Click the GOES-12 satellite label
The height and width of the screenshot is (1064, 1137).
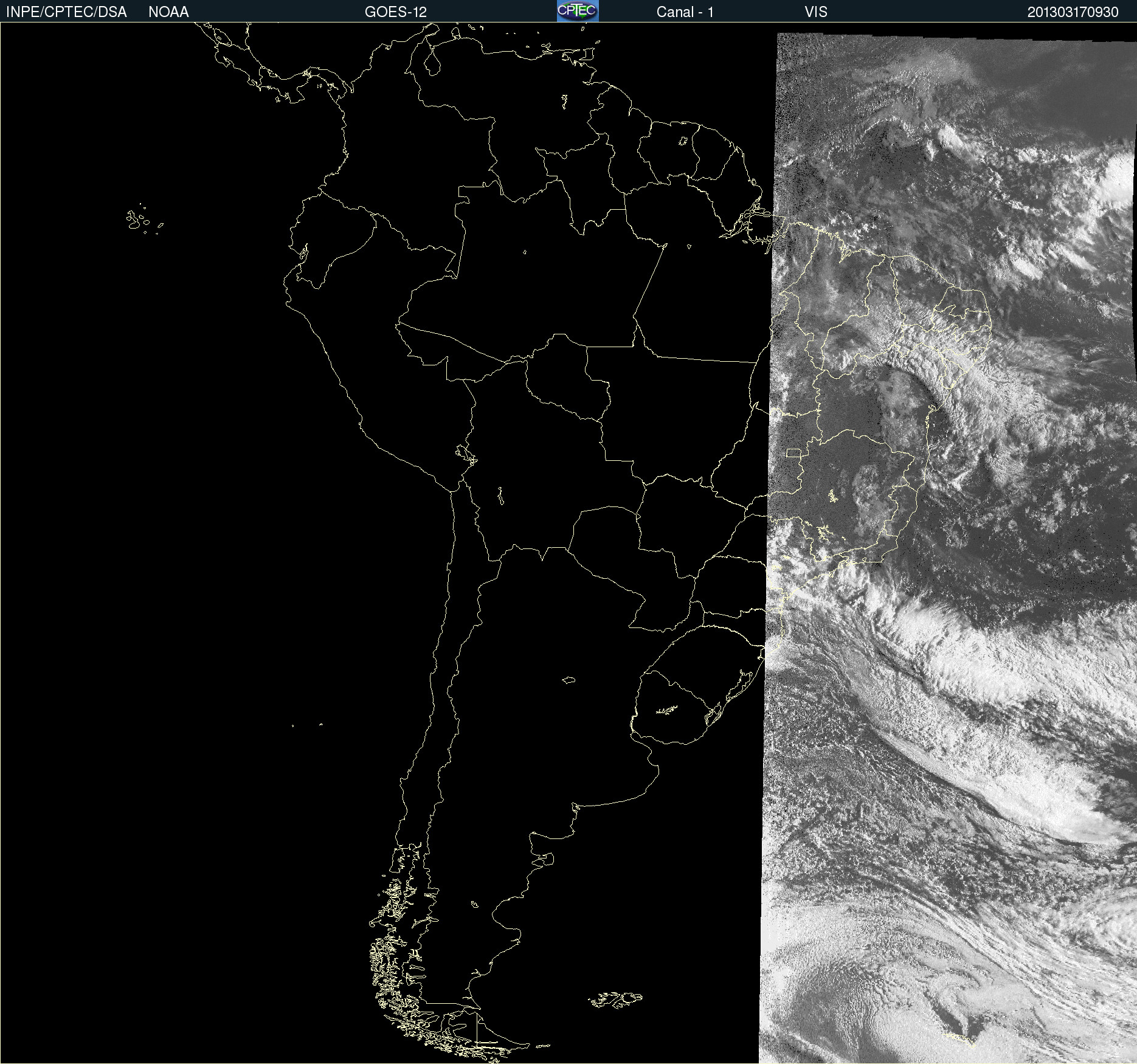[x=396, y=12]
